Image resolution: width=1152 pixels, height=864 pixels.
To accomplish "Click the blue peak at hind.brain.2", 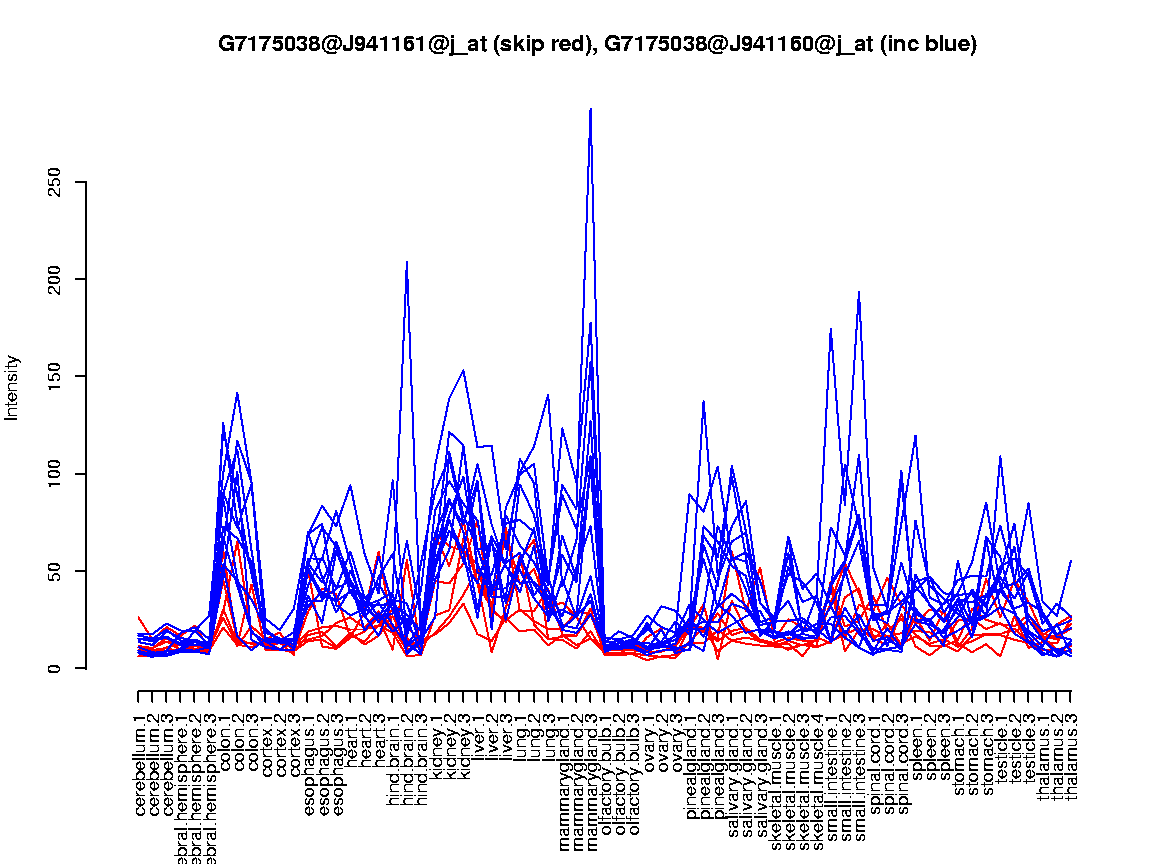I will pos(407,263).
